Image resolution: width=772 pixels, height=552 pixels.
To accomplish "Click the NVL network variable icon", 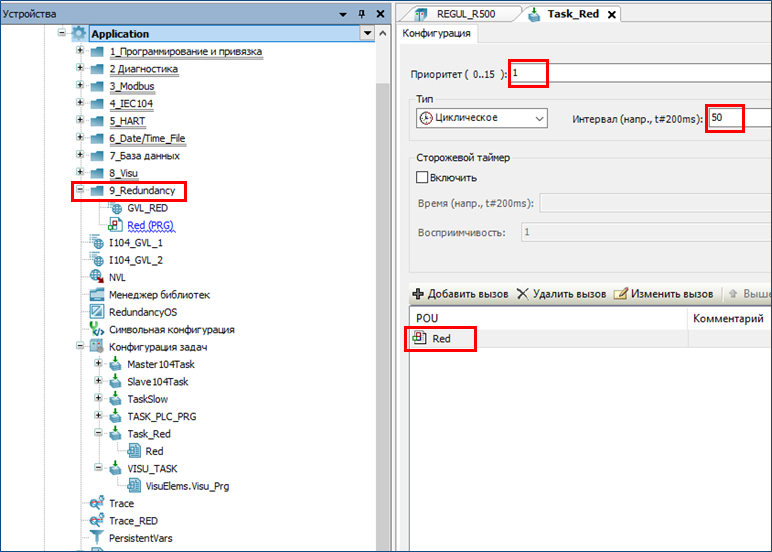I will tap(97, 277).
